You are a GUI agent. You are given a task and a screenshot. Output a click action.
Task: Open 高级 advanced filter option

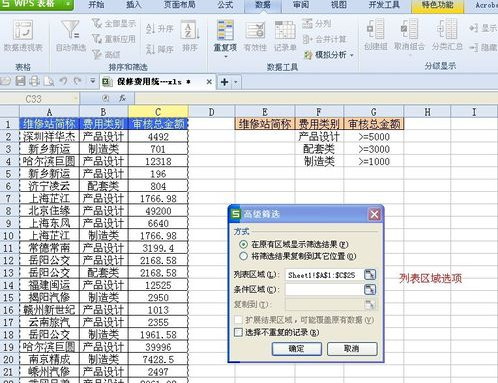[106, 54]
